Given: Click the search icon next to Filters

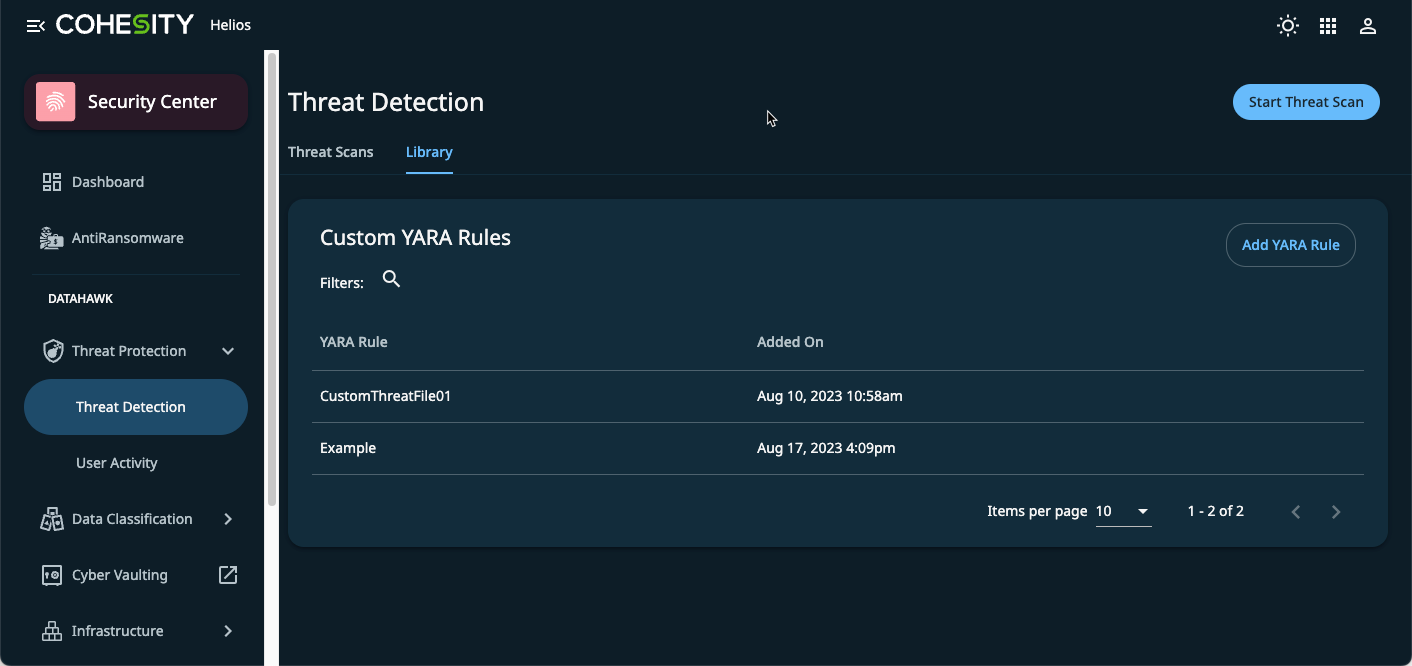Looking at the screenshot, I should click(392, 280).
